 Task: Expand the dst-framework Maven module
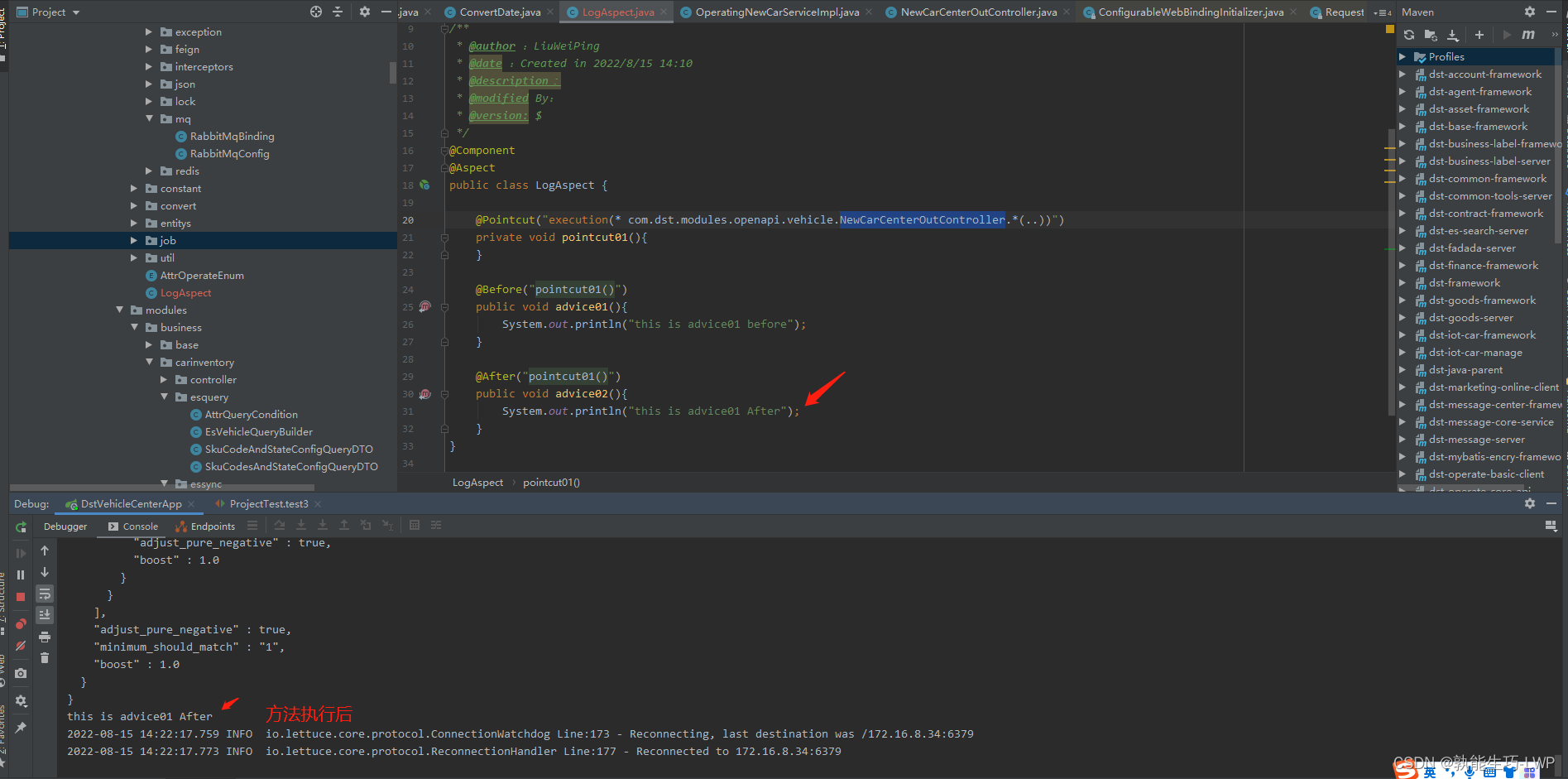1403,282
